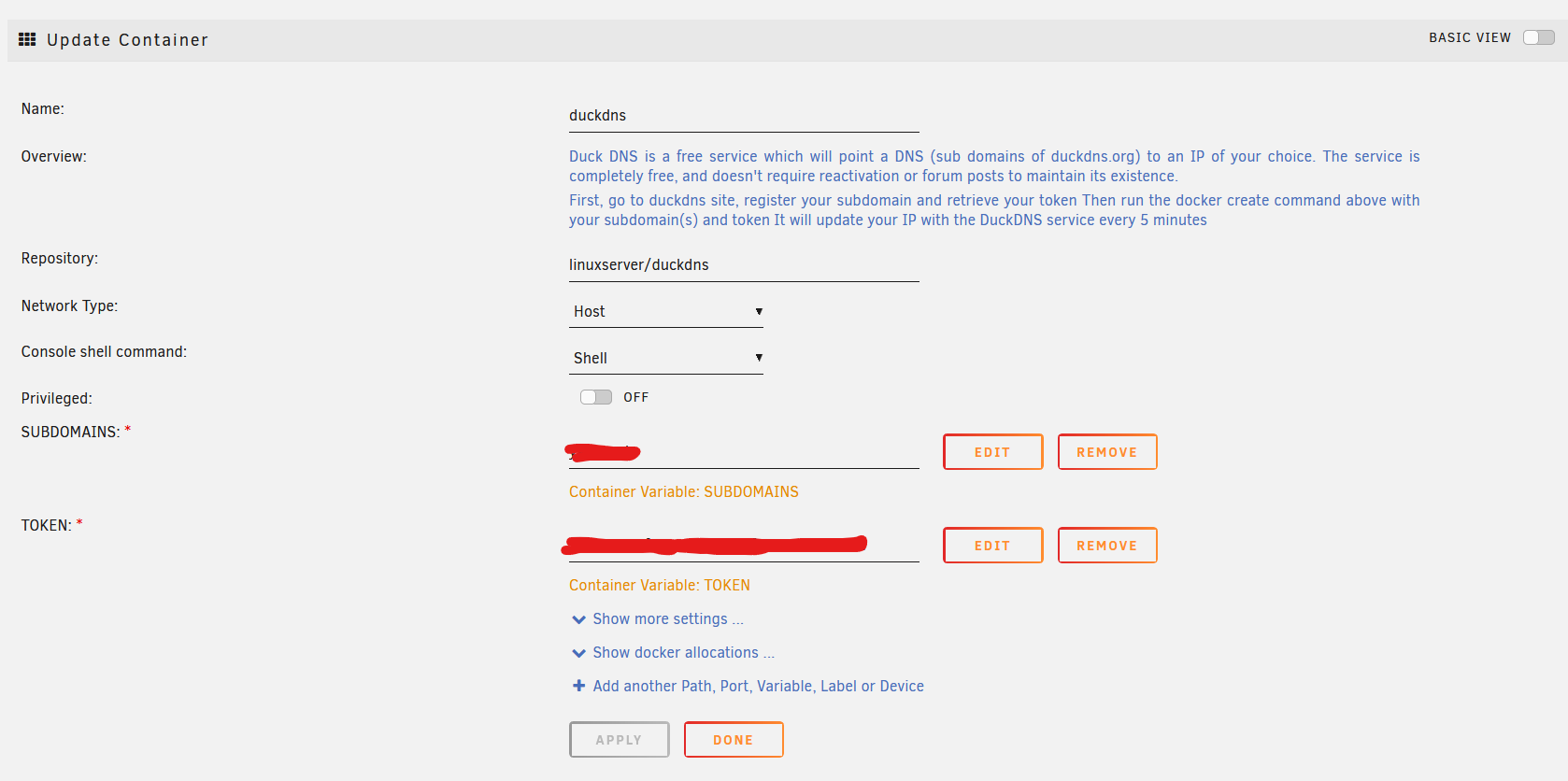
Task: Edit the SUBDOMAINS variable
Action: pyautogui.click(x=992, y=452)
